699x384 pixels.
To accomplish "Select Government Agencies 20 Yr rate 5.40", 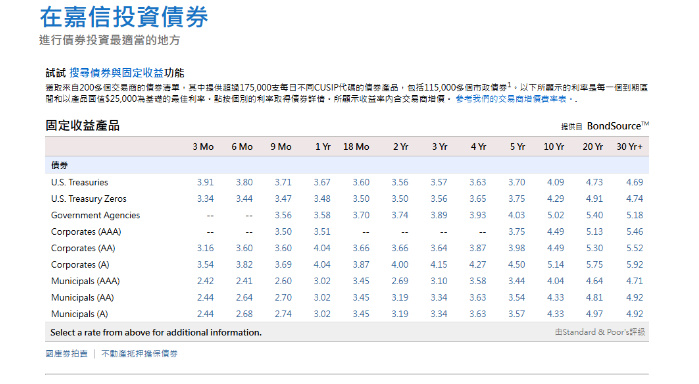I will point(594,215).
